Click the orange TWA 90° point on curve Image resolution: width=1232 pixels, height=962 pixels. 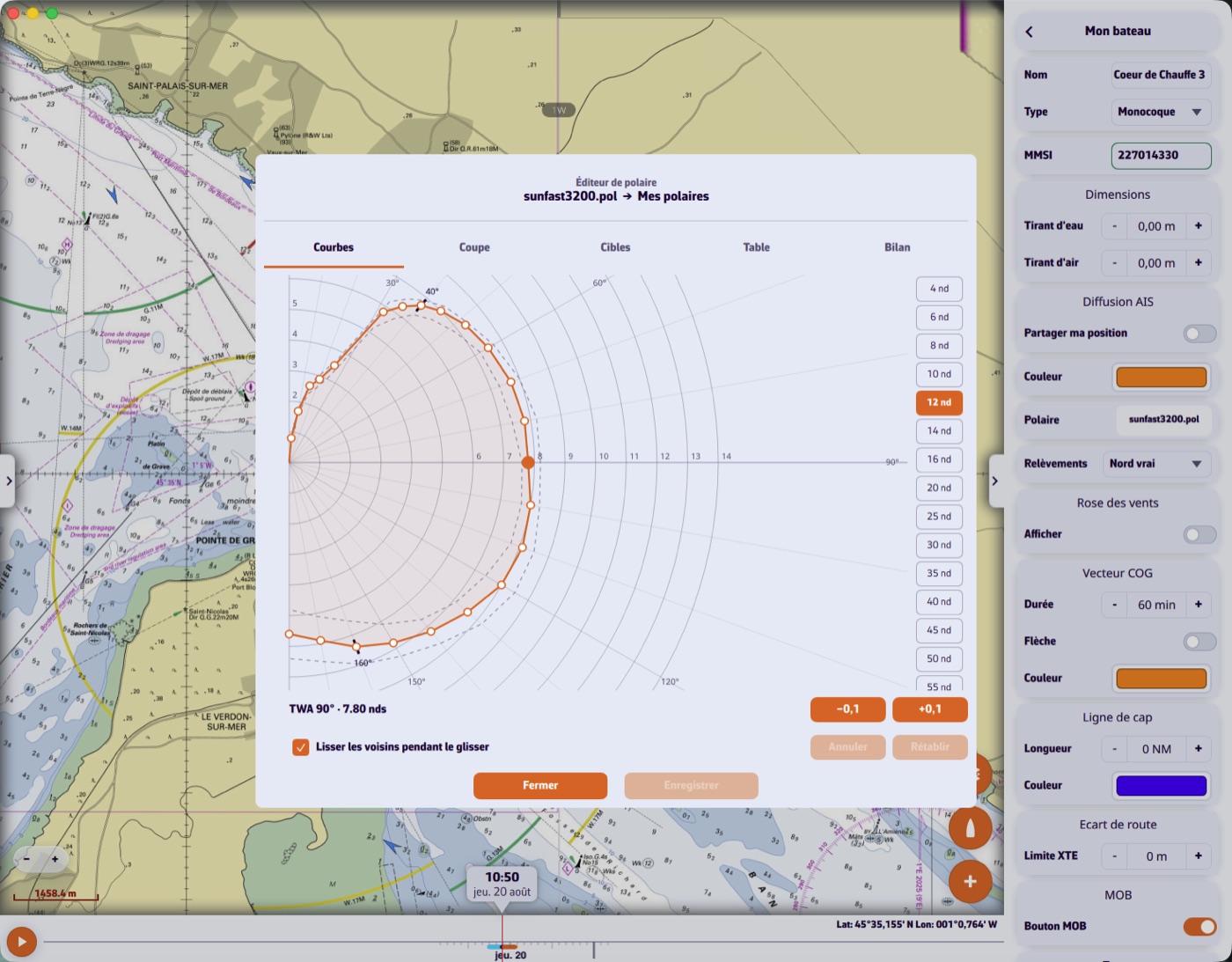tap(528, 462)
